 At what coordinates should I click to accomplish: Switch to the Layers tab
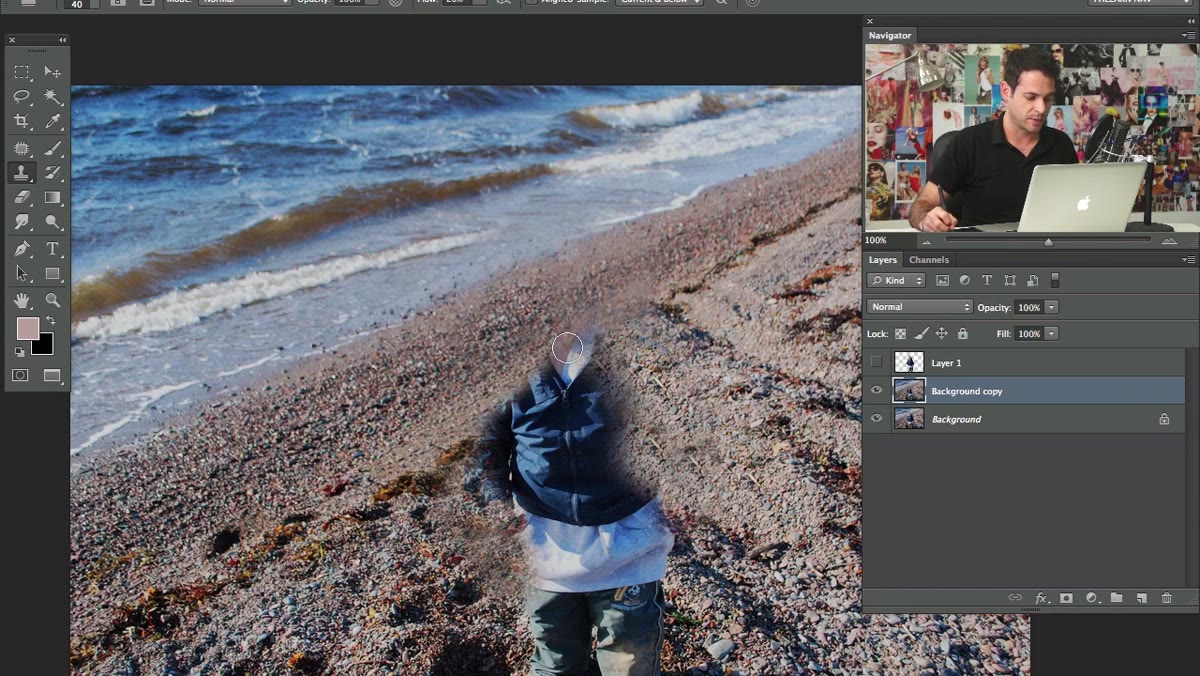882,260
